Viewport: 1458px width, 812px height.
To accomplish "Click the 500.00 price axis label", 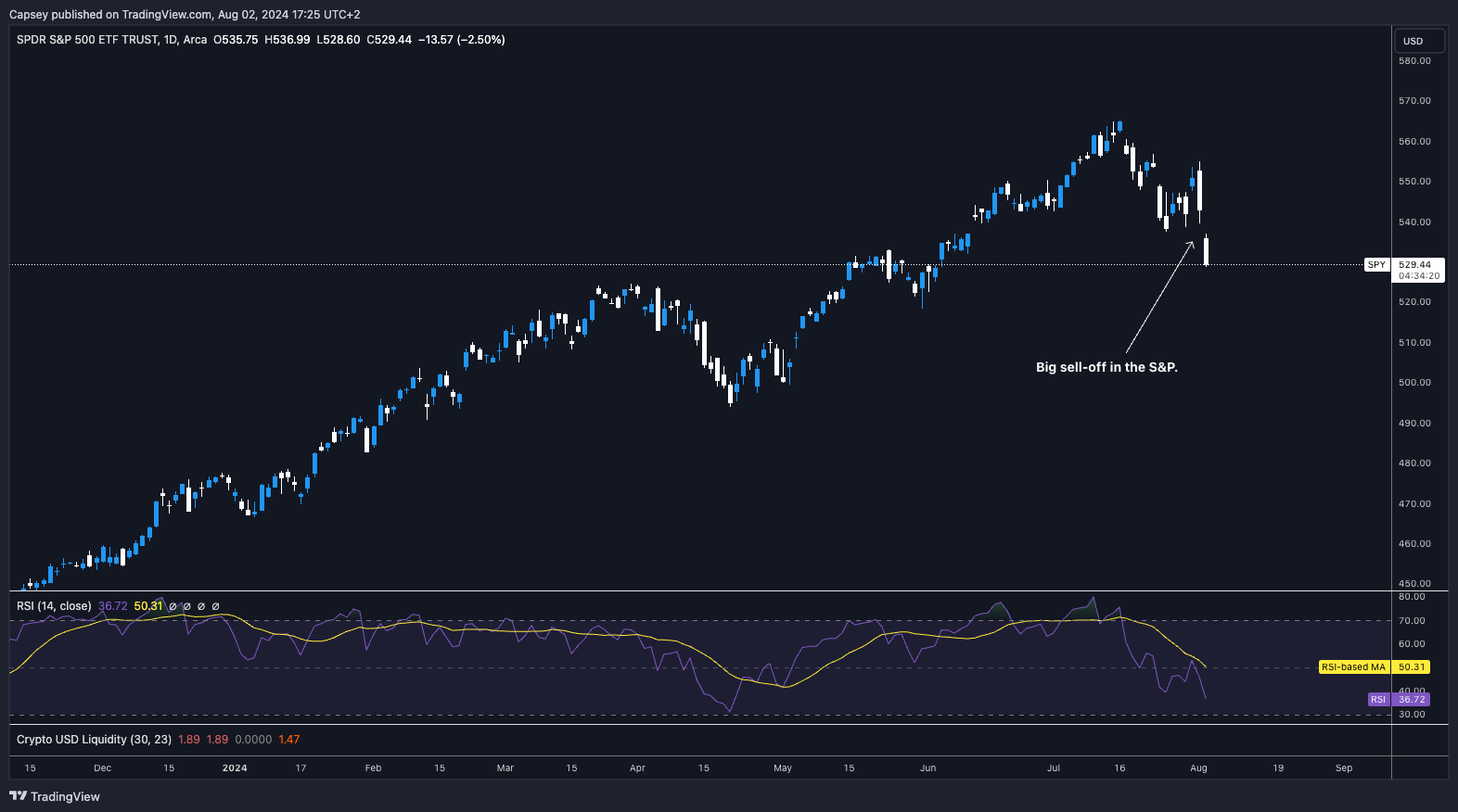I will [x=1414, y=383].
